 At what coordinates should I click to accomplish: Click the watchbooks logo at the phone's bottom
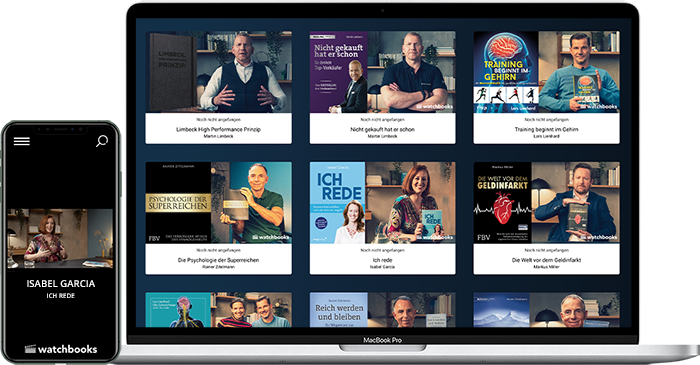point(61,349)
